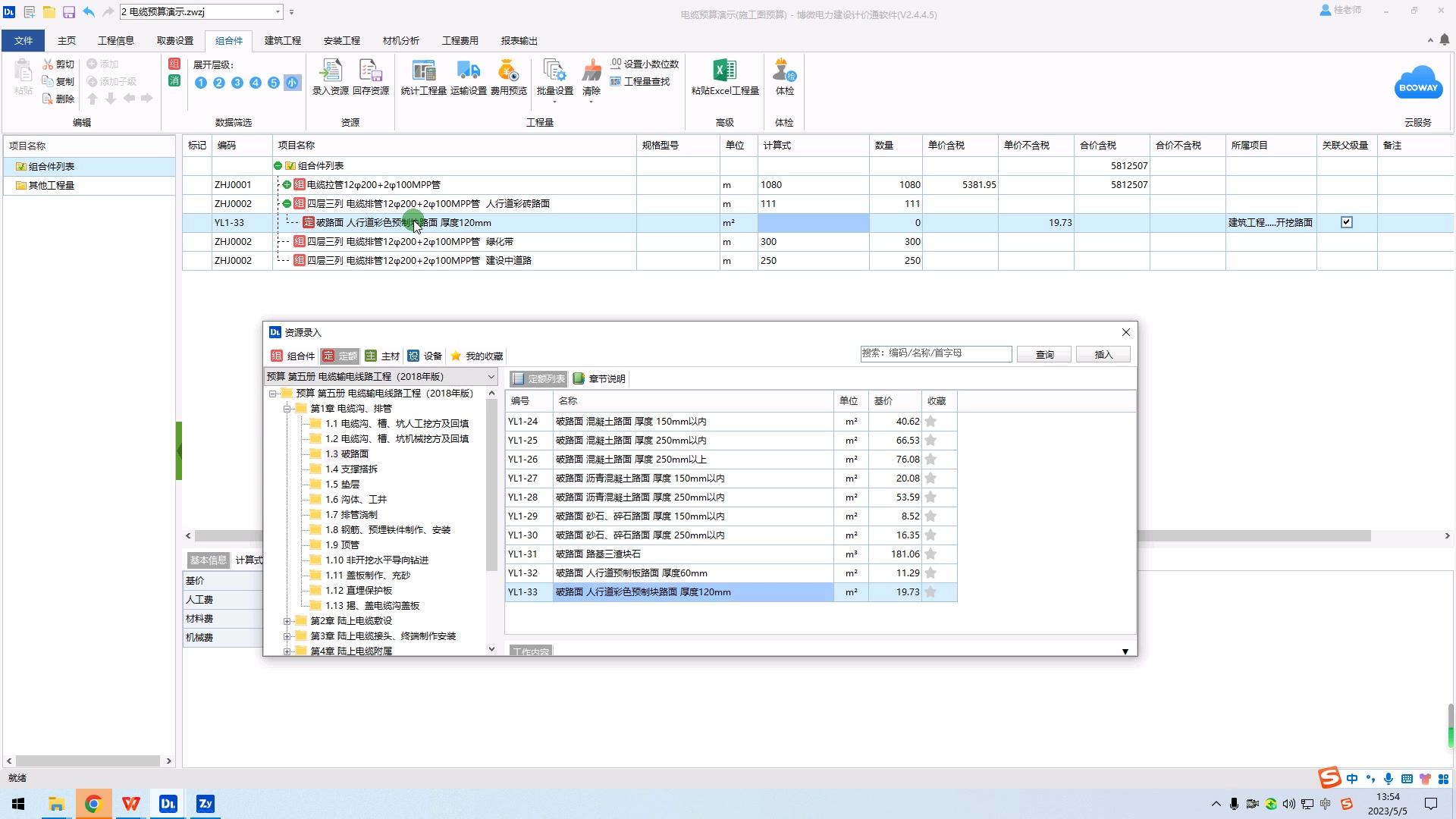
Task: Close the 资源录入 dialog
Action: [1126, 332]
